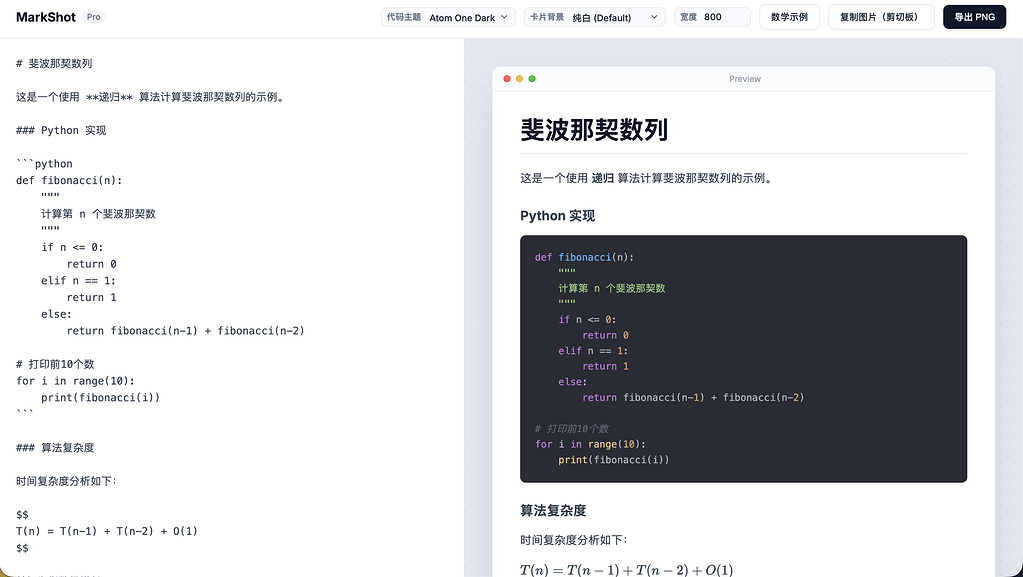This screenshot has width=1023, height=577.
Task: Click '时间复杂度分析如下:' in the editor
Action: pyautogui.click(x=66, y=480)
